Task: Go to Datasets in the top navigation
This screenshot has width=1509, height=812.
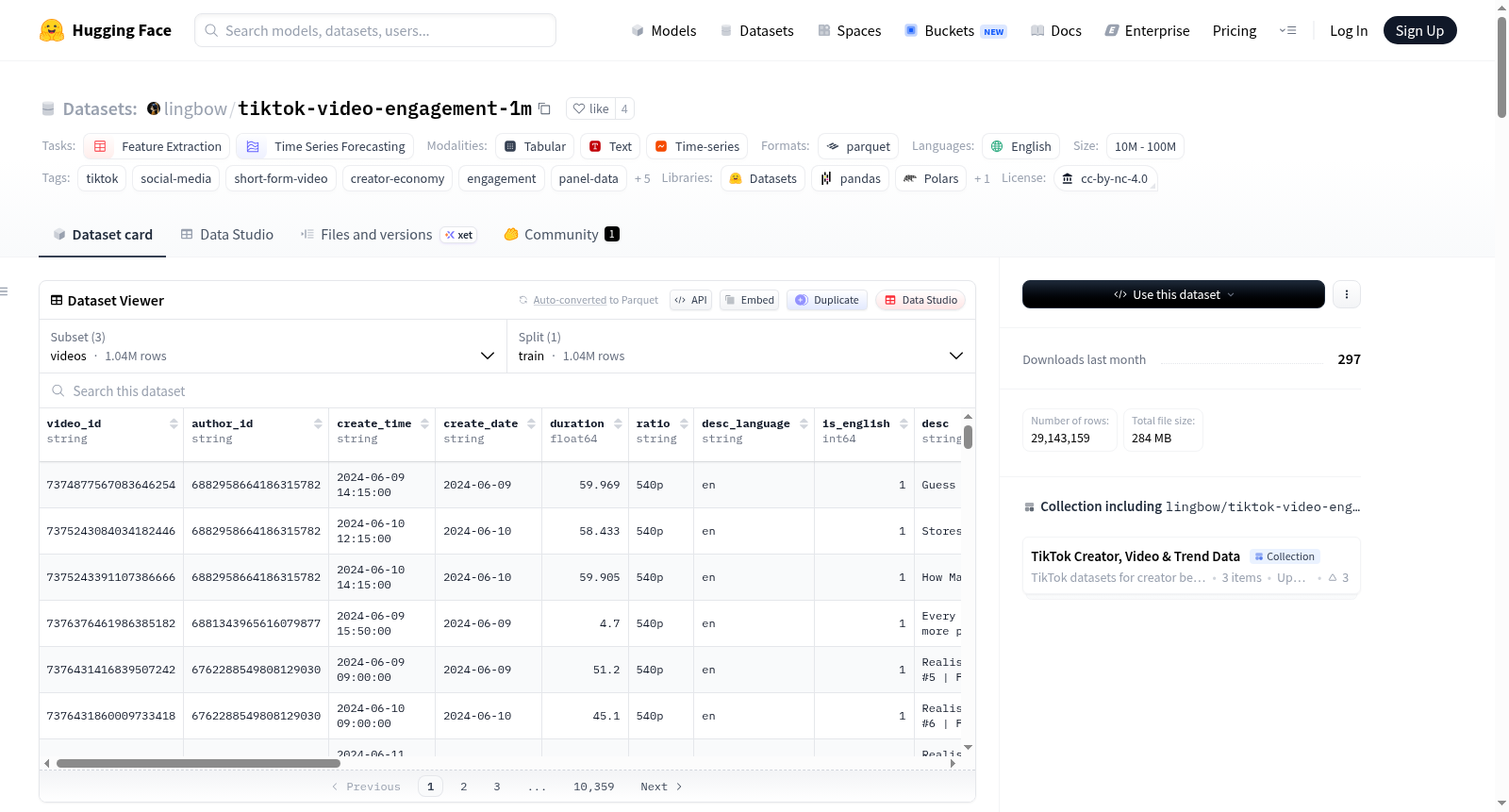Action: tap(757, 30)
